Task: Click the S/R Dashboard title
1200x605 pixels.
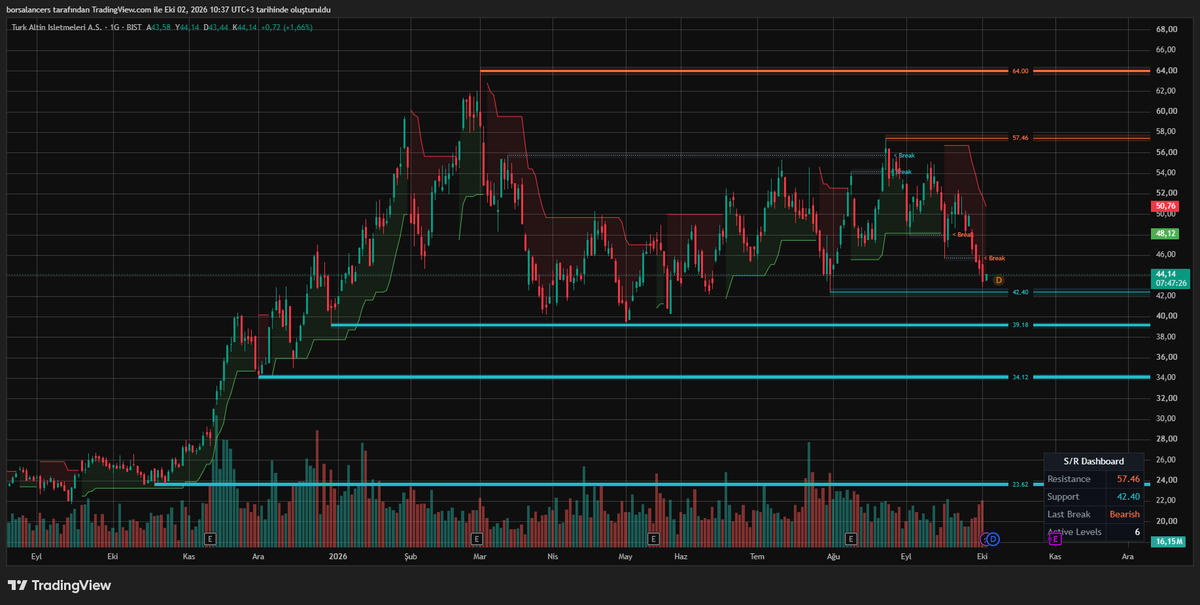Action: [x=1095, y=461]
